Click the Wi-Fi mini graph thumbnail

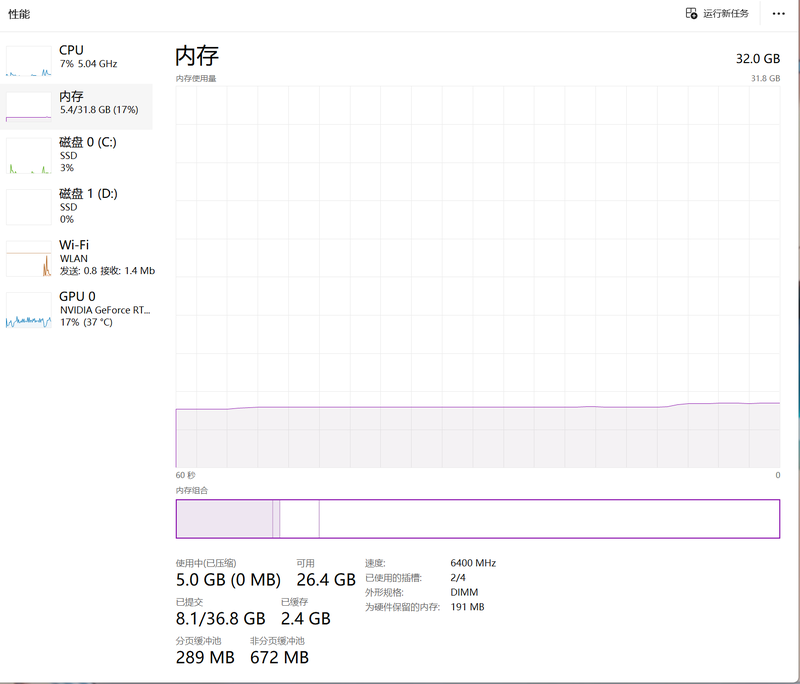[x=29, y=259]
